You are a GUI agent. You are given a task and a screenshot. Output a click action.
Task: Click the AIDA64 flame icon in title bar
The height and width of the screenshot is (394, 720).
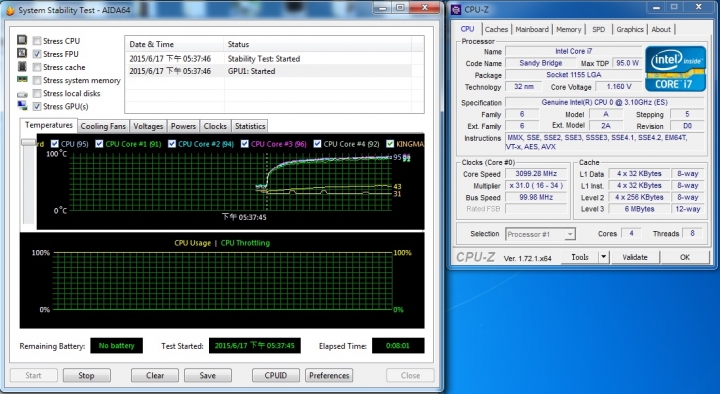click(10, 10)
